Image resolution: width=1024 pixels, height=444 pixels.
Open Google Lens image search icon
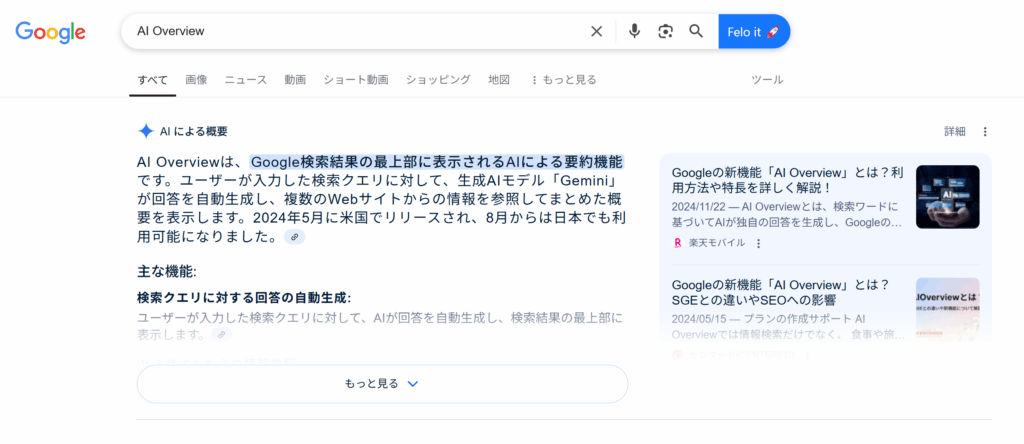click(665, 31)
